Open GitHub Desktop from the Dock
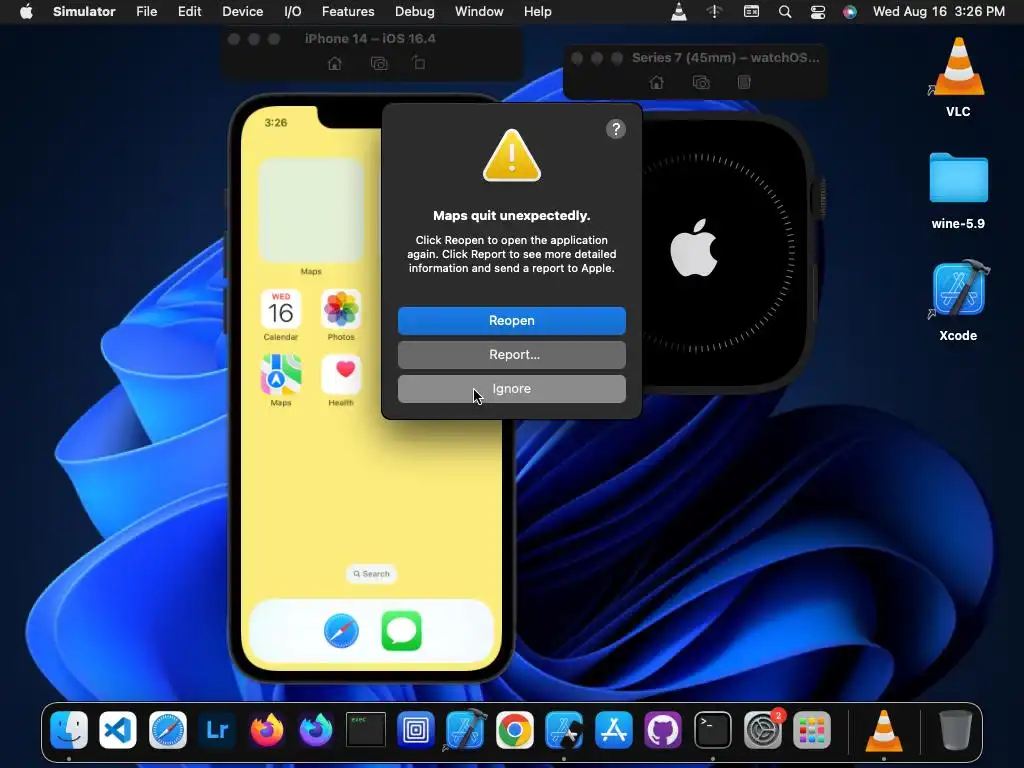This screenshot has height=768, width=1024. tap(663, 729)
